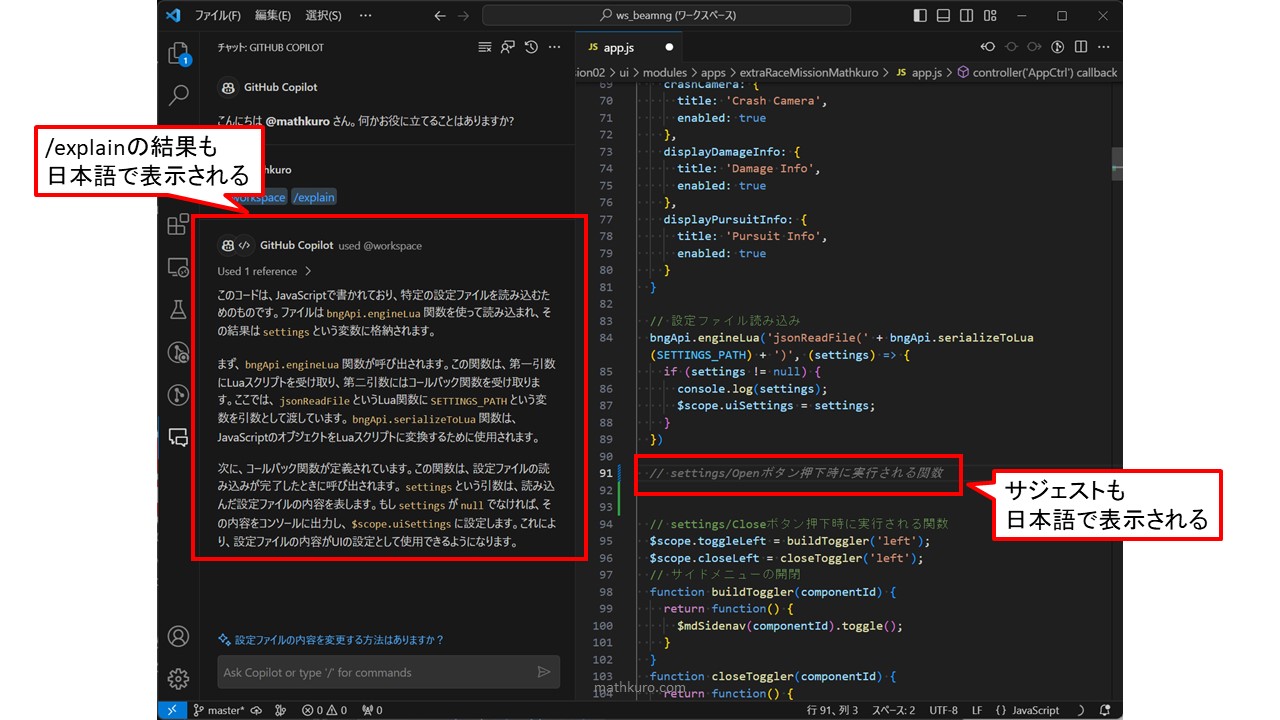Image resolution: width=1280 pixels, height=720 pixels.
Task: Change file encoding UTF-8
Action: pyautogui.click(x=943, y=710)
